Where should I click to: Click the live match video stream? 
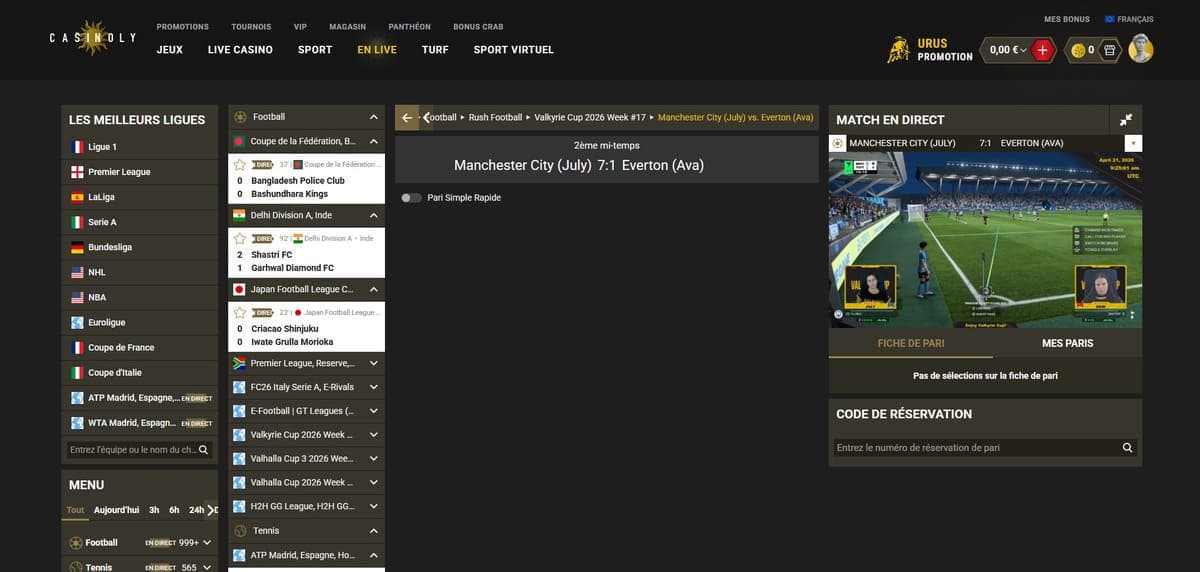pyautogui.click(x=985, y=240)
